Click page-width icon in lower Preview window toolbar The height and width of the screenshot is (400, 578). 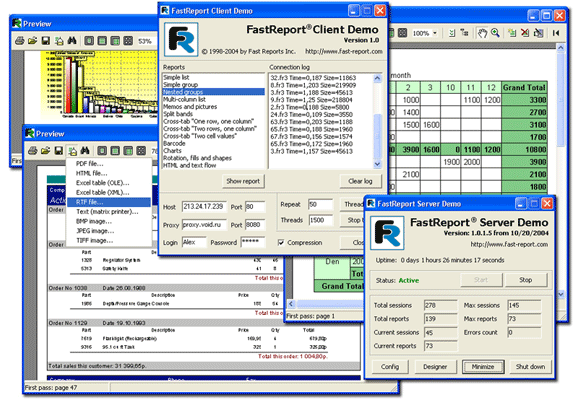115,150
